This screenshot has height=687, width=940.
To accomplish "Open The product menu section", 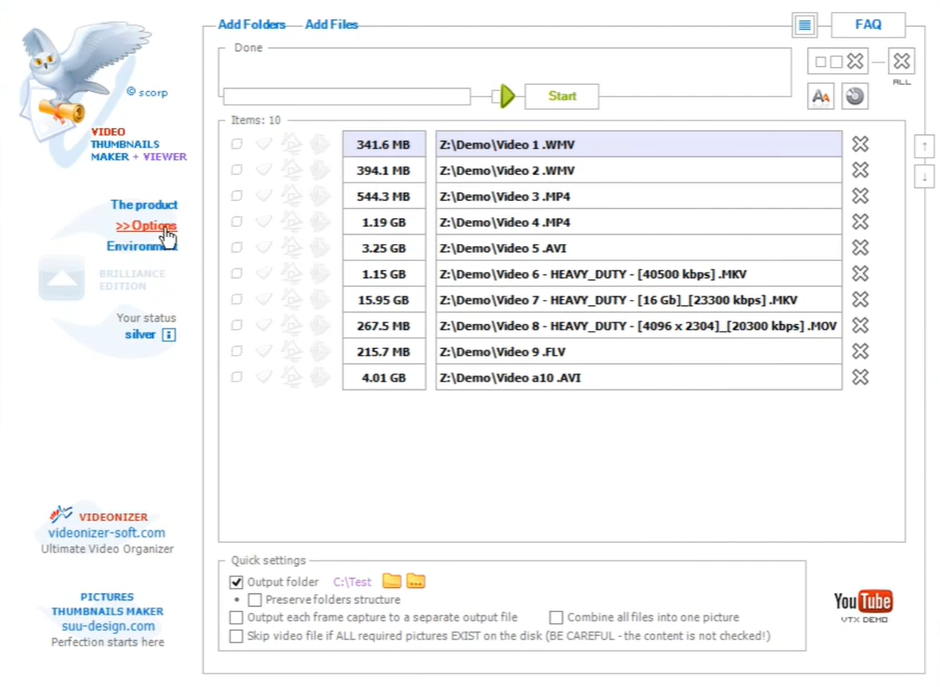I will [144, 204].
